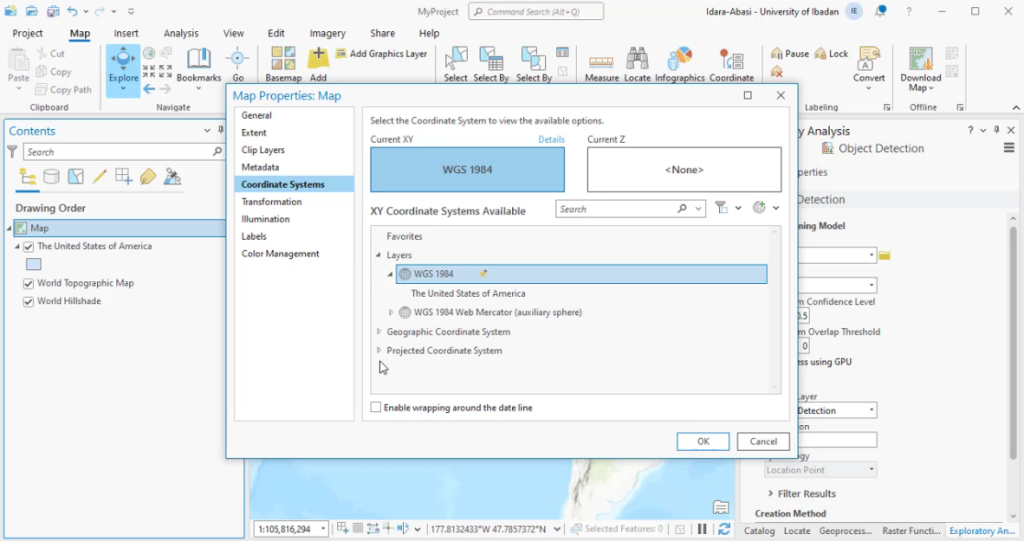The image size is (1024, 541).
Task: Collapse the WGS 1984 tree node
Action: (391, 274)
